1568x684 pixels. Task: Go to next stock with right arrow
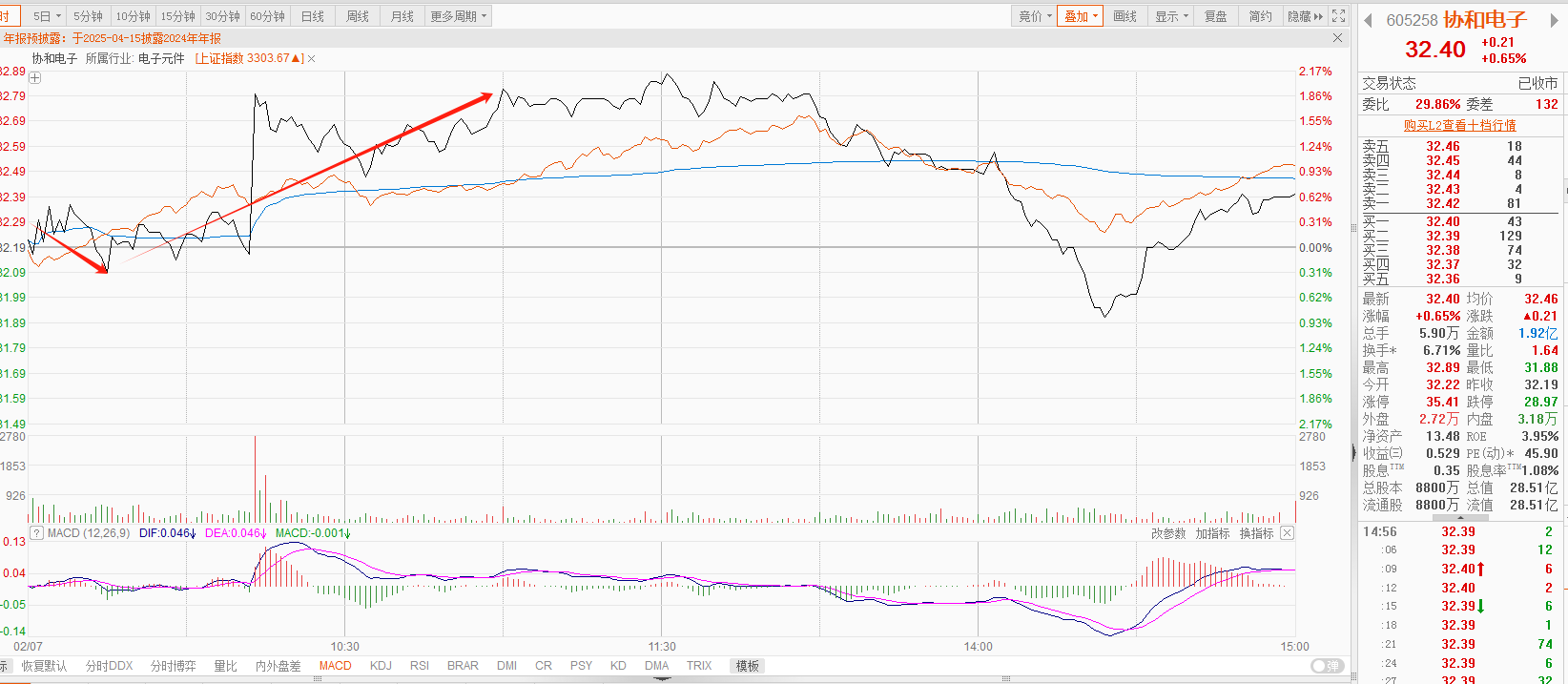click(x=1554, y=20)
